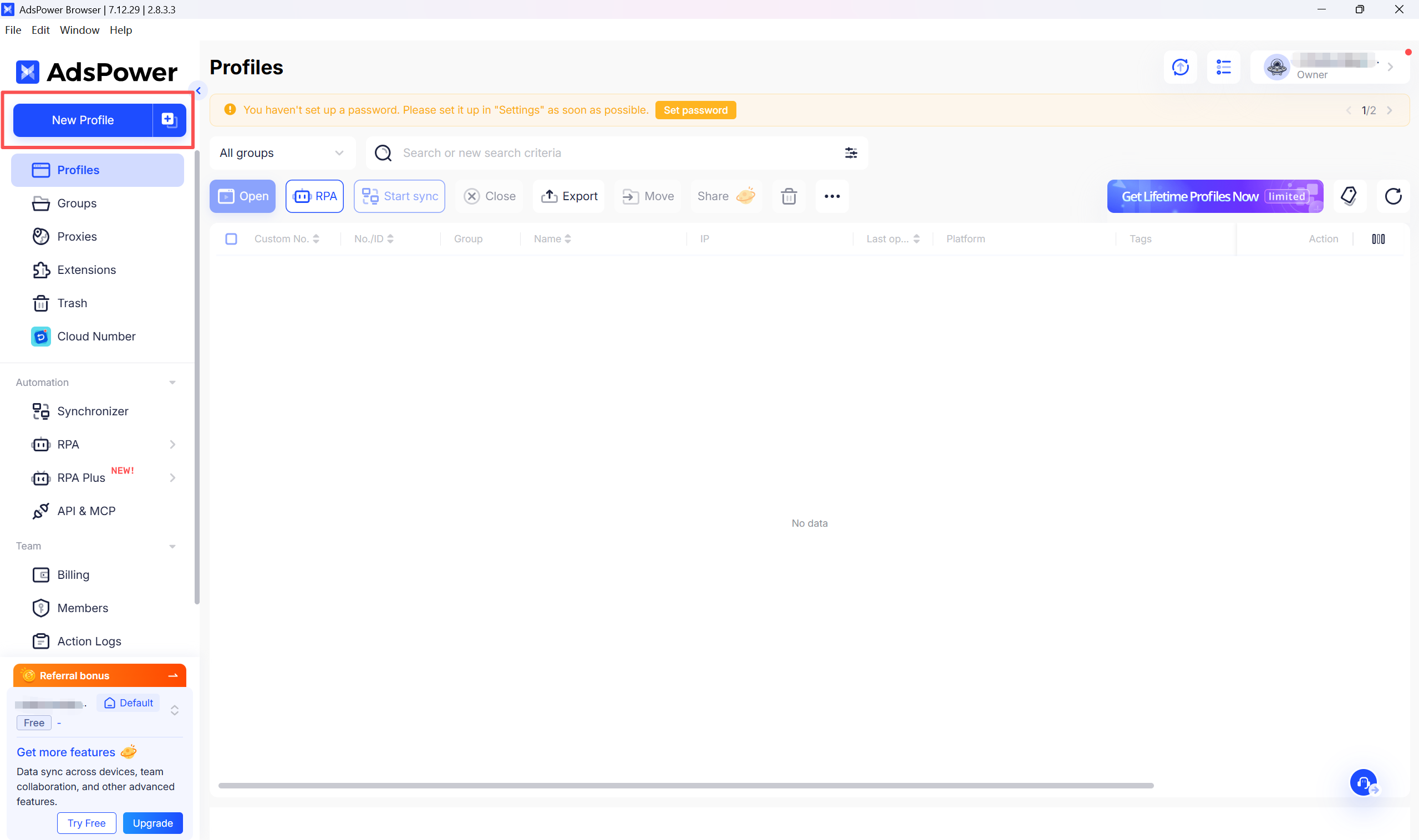1419x840 pixels.
Task: Check the select-all profiles checkbox
Action: (231, 239)
